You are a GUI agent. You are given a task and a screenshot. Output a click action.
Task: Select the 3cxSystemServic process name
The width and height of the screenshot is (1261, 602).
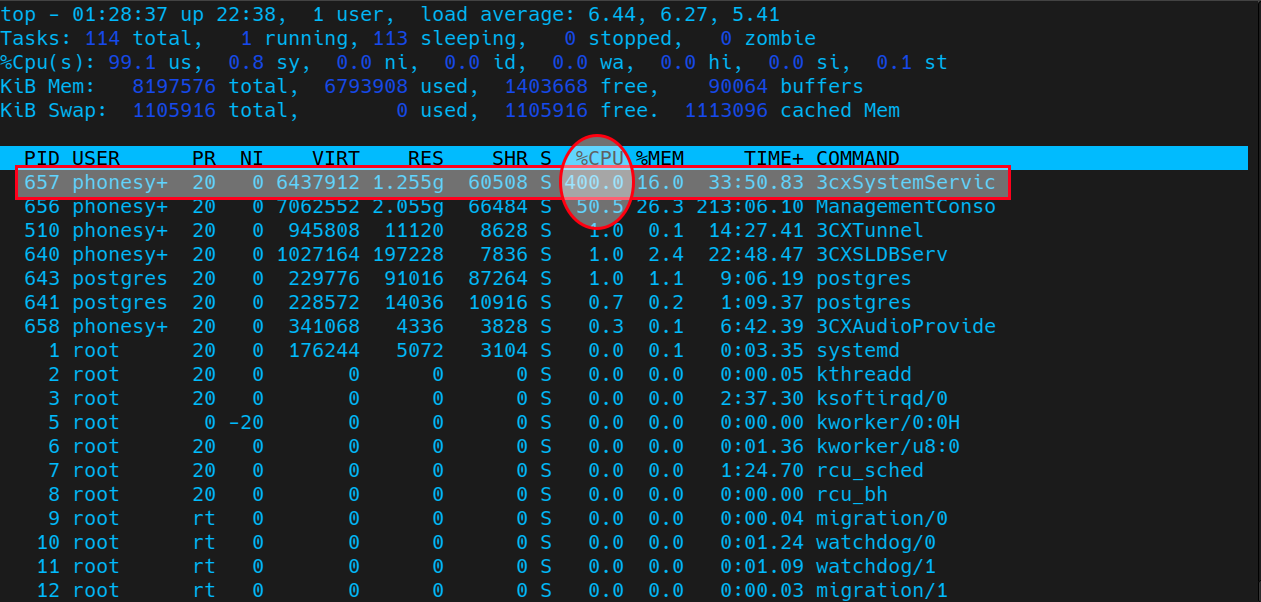(905, 183)
